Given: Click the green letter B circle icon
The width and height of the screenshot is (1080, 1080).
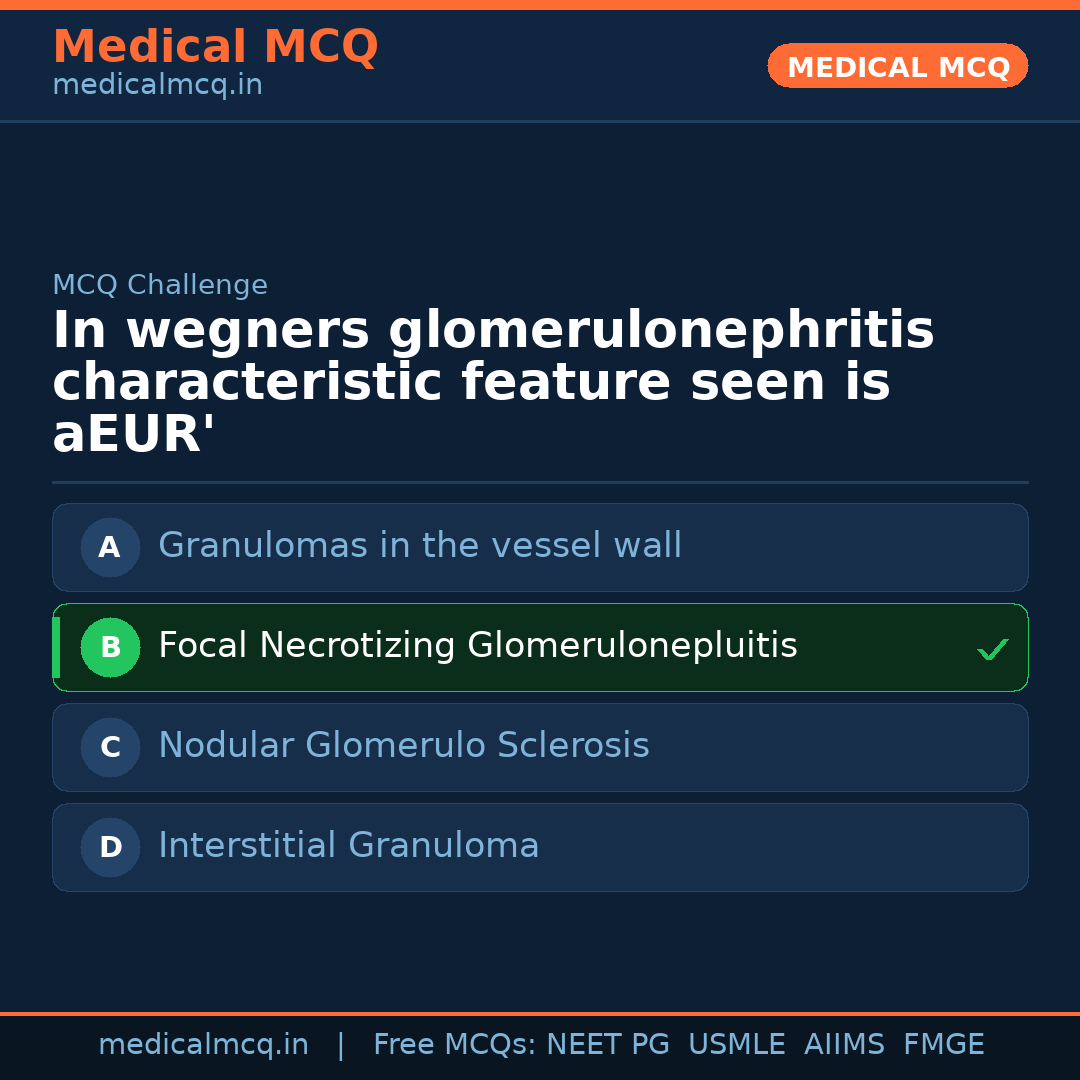Looking at the screenshot, I should [x=110, y=647].
